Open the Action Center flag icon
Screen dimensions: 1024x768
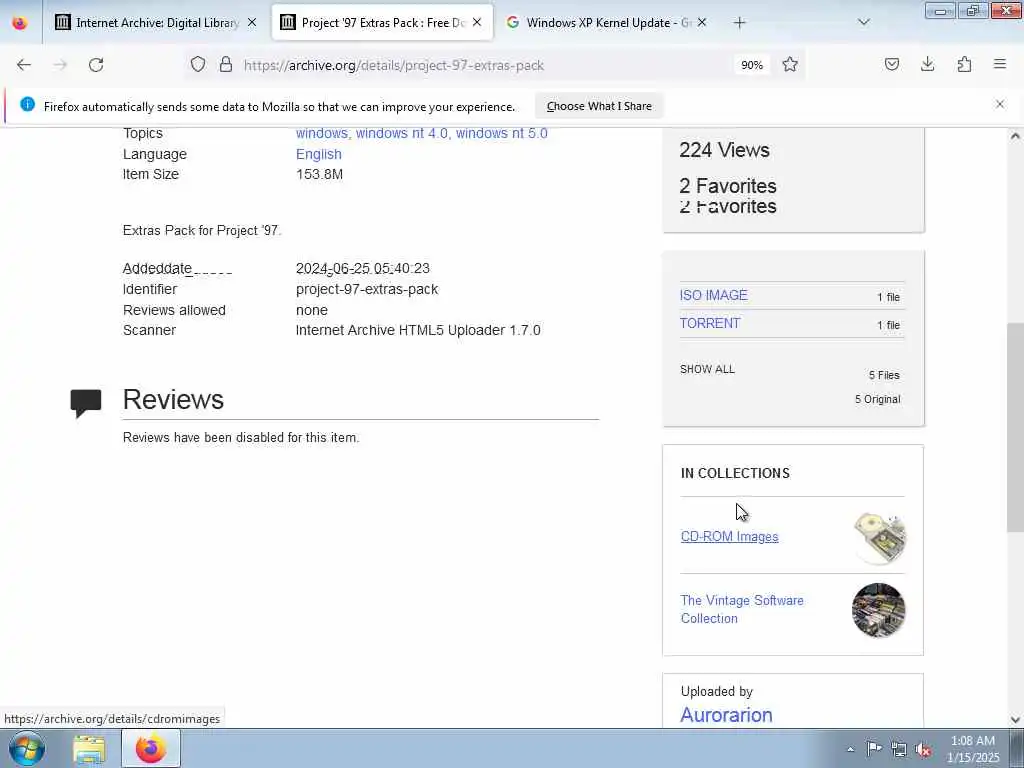pos(874,749)
